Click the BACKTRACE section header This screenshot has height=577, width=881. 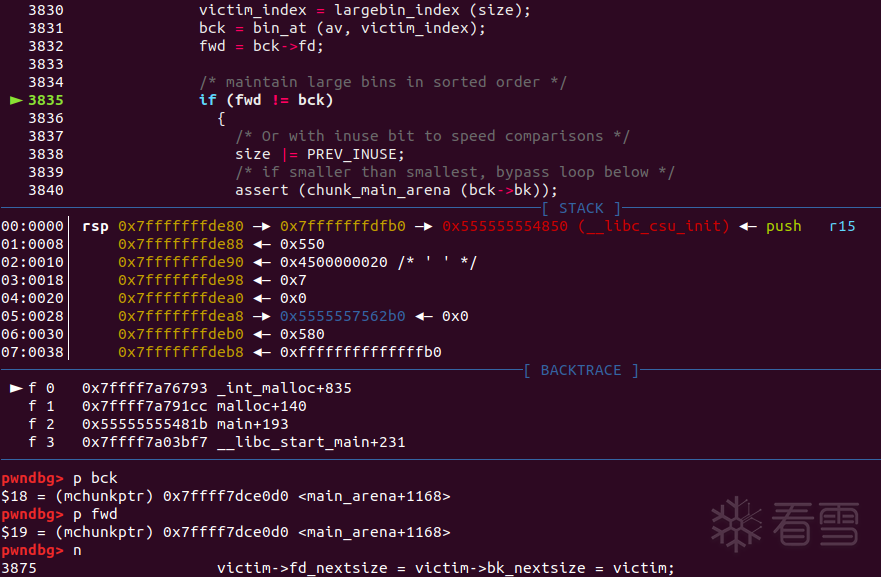pos(580,370)
